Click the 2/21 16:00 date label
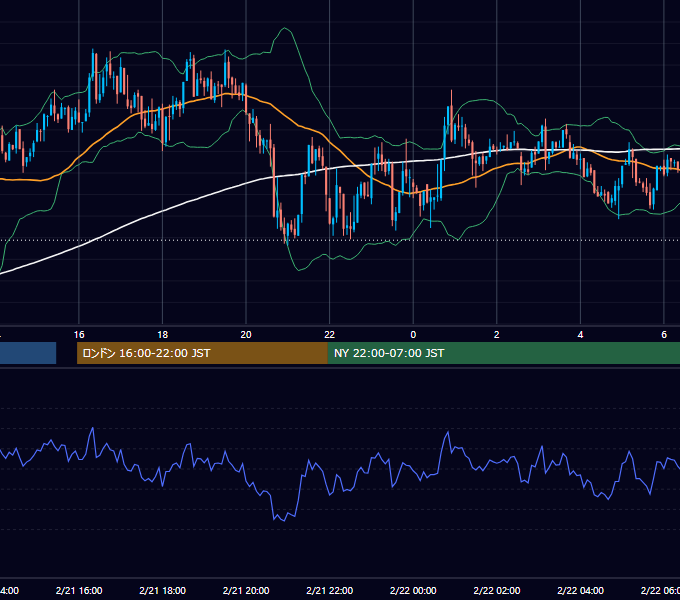680x600 pixels. pos(79,590)
